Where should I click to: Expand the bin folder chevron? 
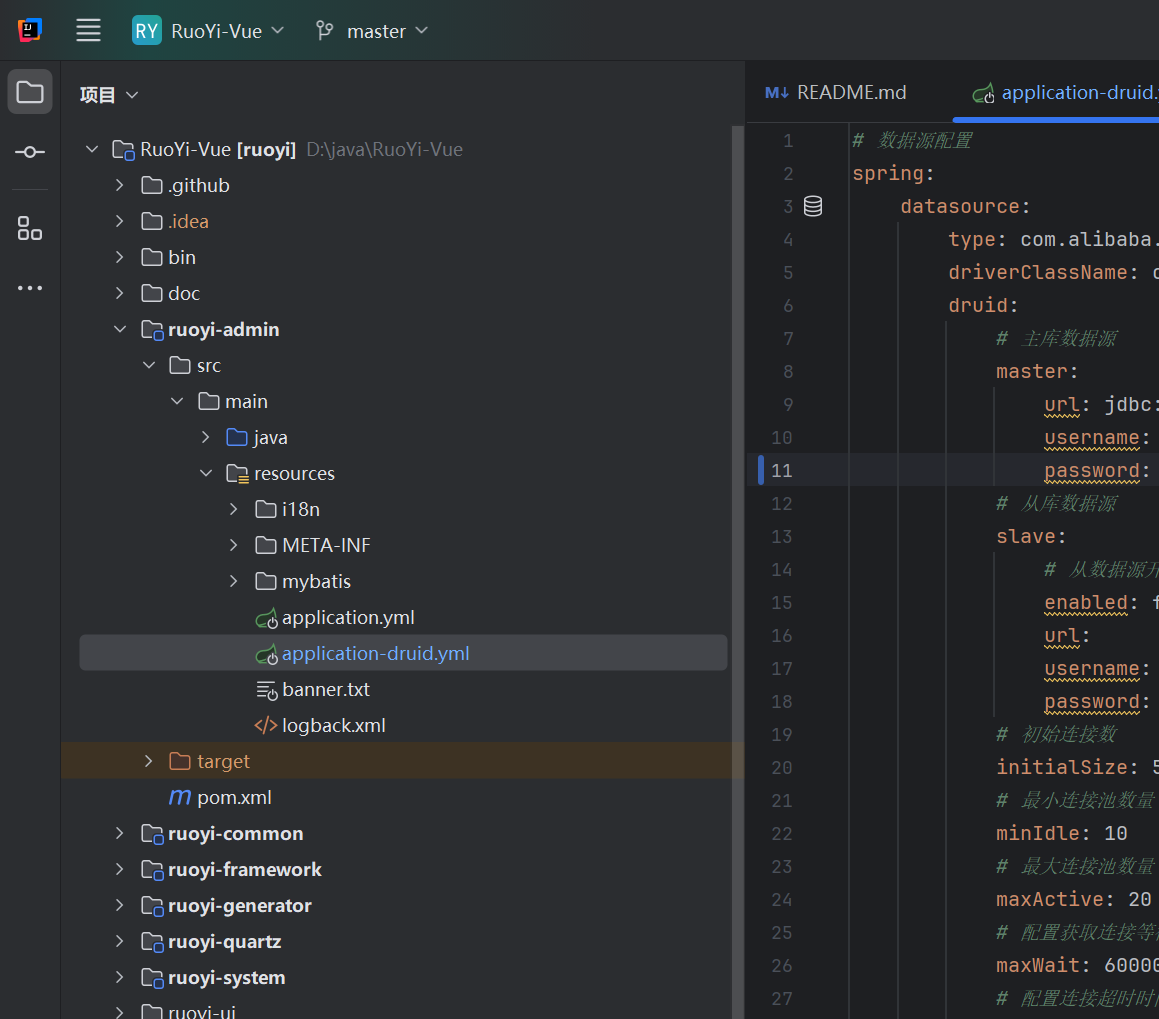point(120,257)
